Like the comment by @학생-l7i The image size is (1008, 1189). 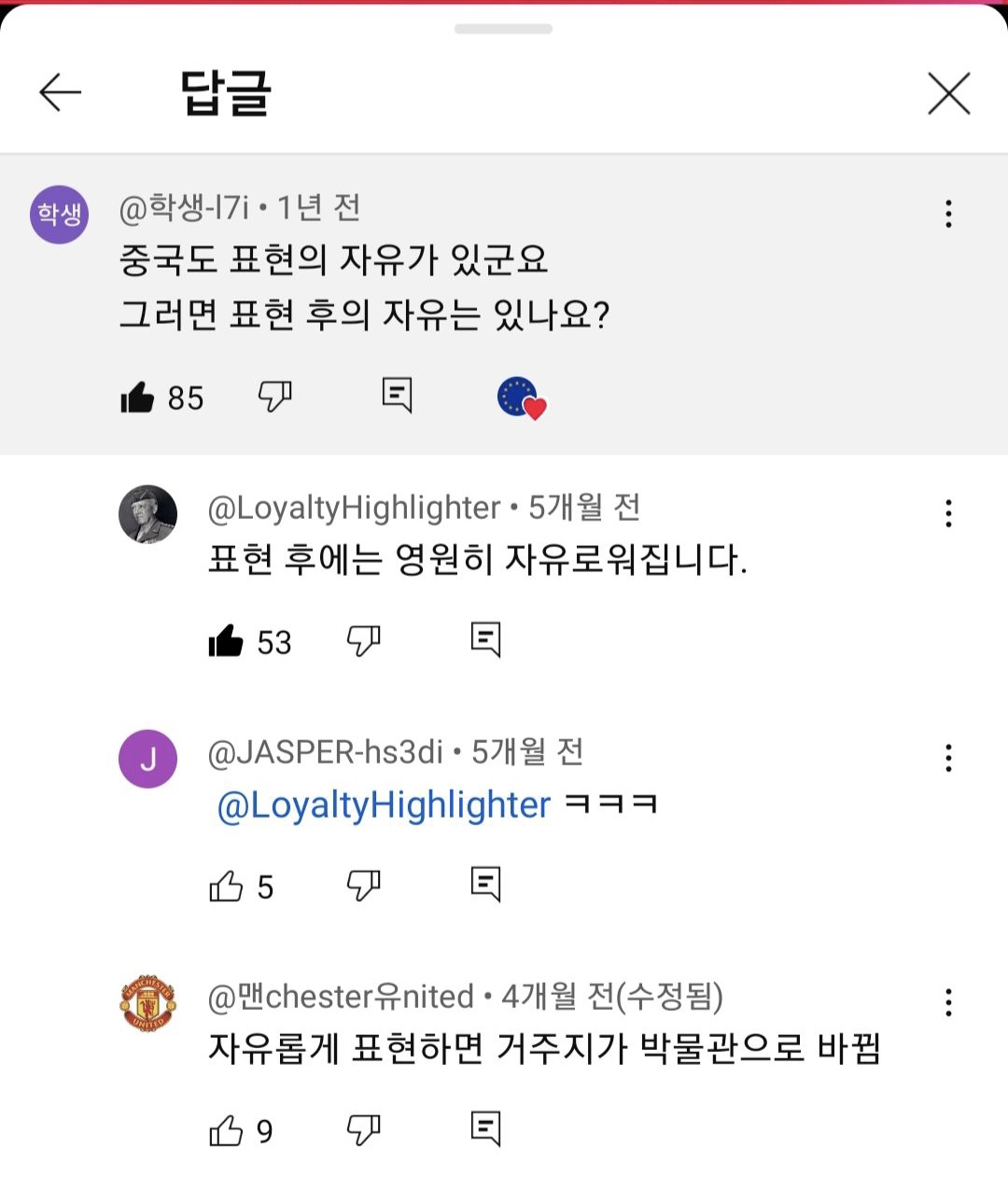(137, 398)
